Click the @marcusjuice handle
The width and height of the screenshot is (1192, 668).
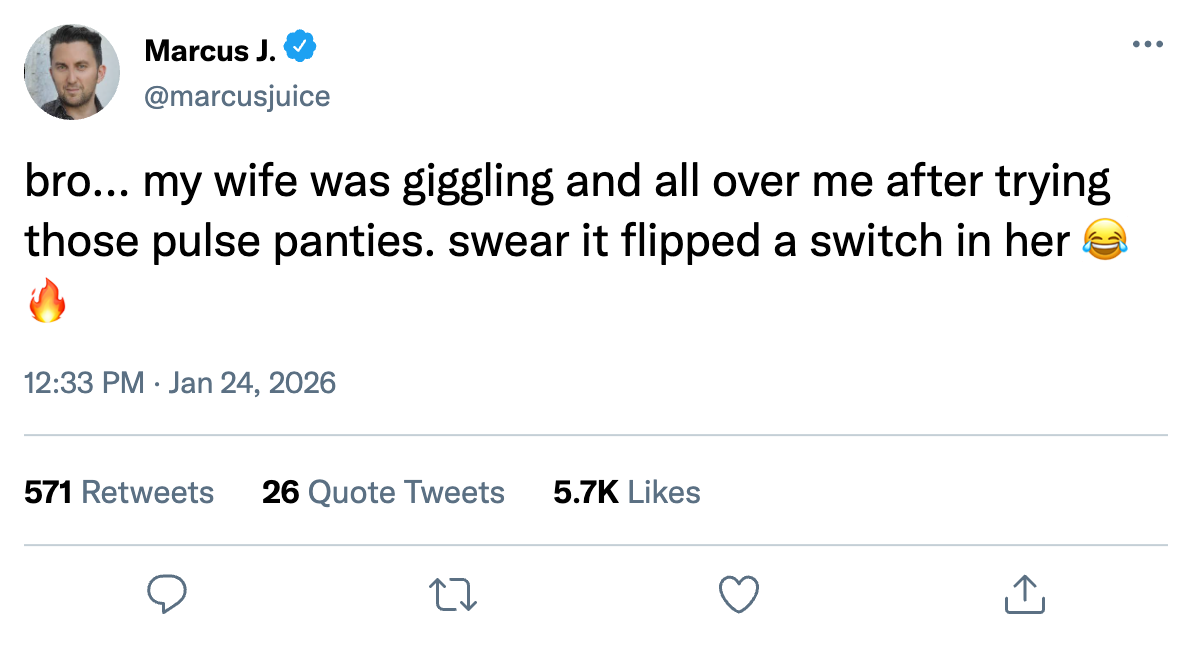(x=237, y=96)
